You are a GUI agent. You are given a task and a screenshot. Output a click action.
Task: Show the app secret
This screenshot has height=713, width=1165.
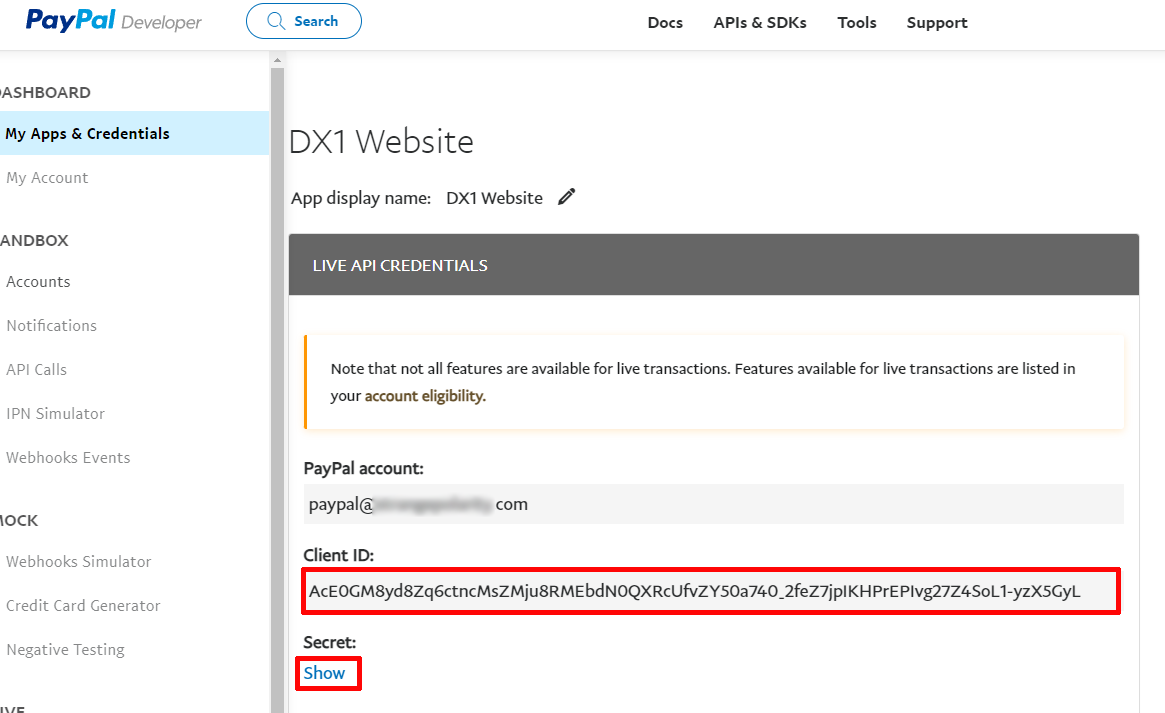[324, 673]
